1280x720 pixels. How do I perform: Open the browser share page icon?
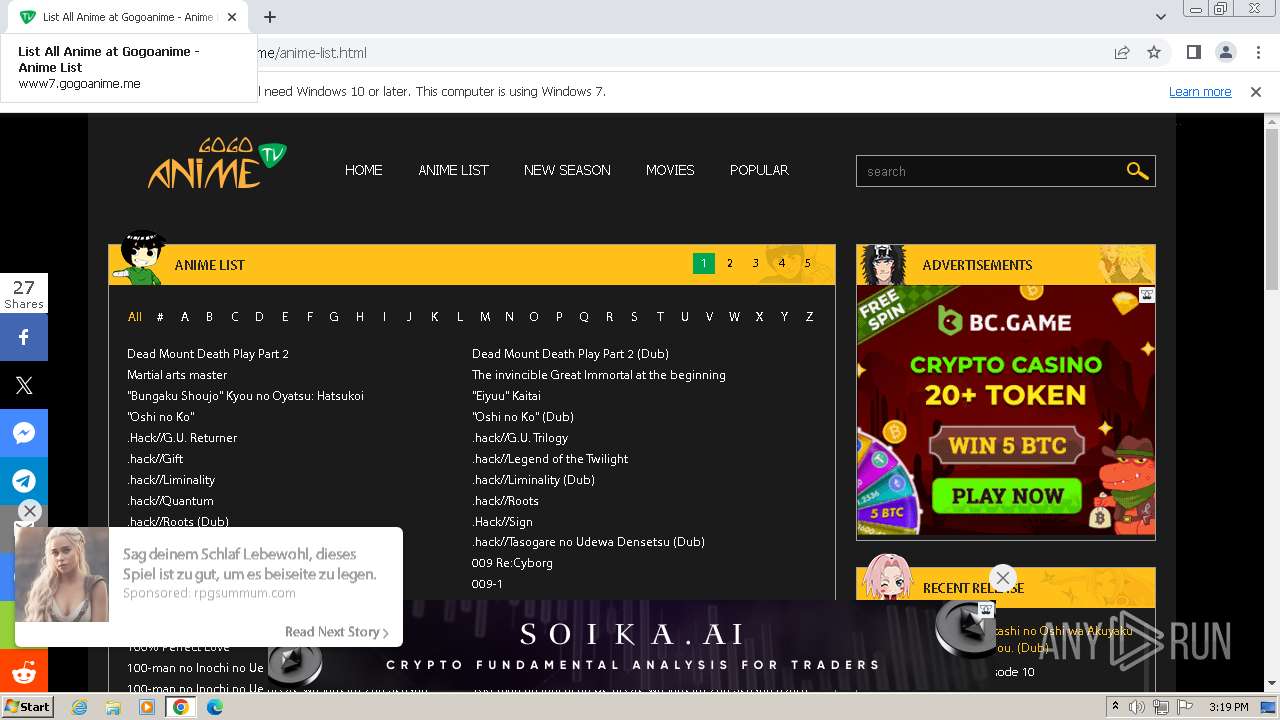(1122, 52)
